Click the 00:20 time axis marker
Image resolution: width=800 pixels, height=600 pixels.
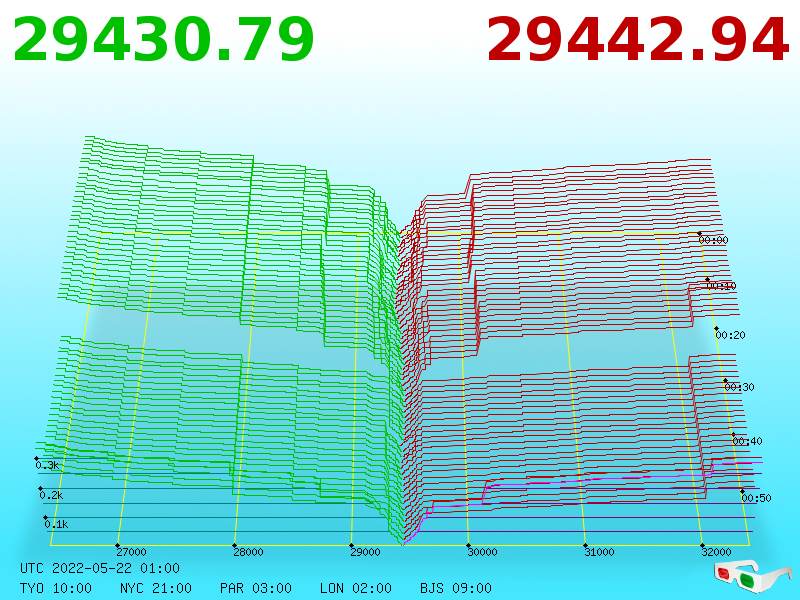730,335
